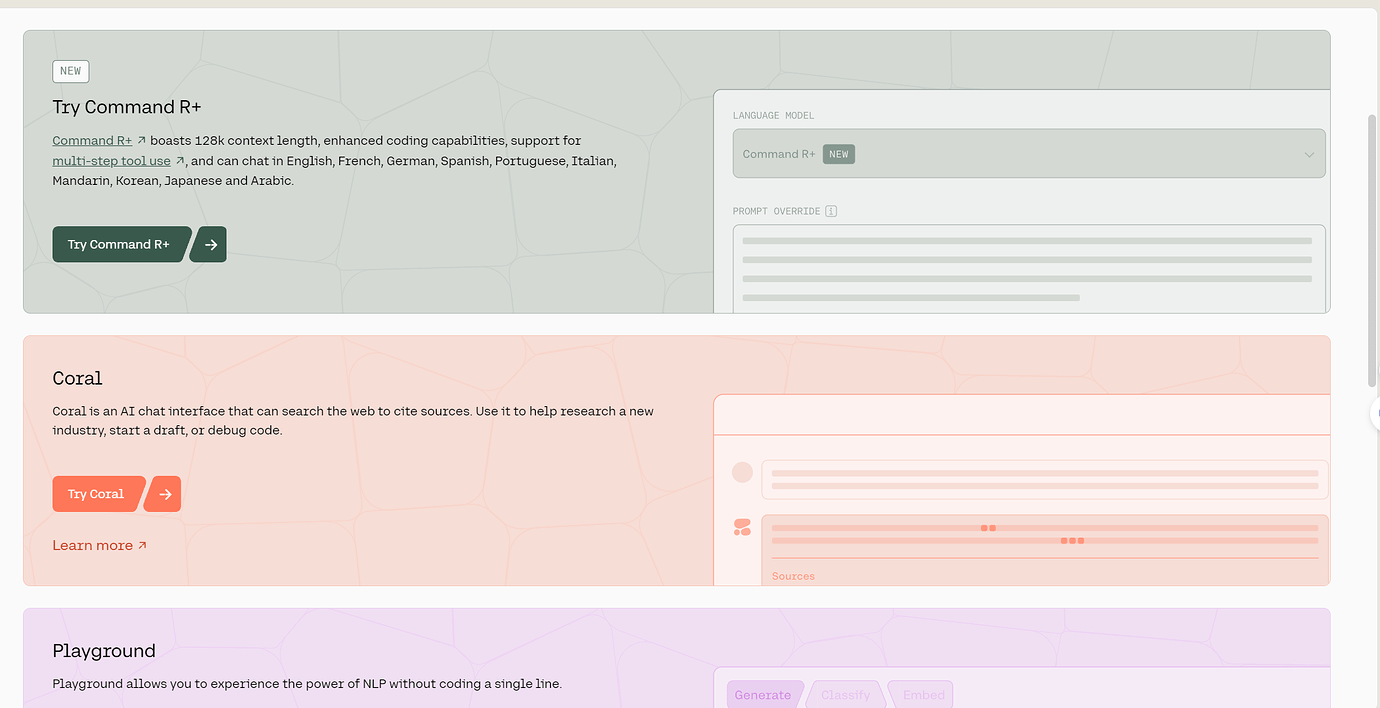Click the external-link arrow after multi-step tool use
Screen dimensions: 1380x708
pos(180,161)
